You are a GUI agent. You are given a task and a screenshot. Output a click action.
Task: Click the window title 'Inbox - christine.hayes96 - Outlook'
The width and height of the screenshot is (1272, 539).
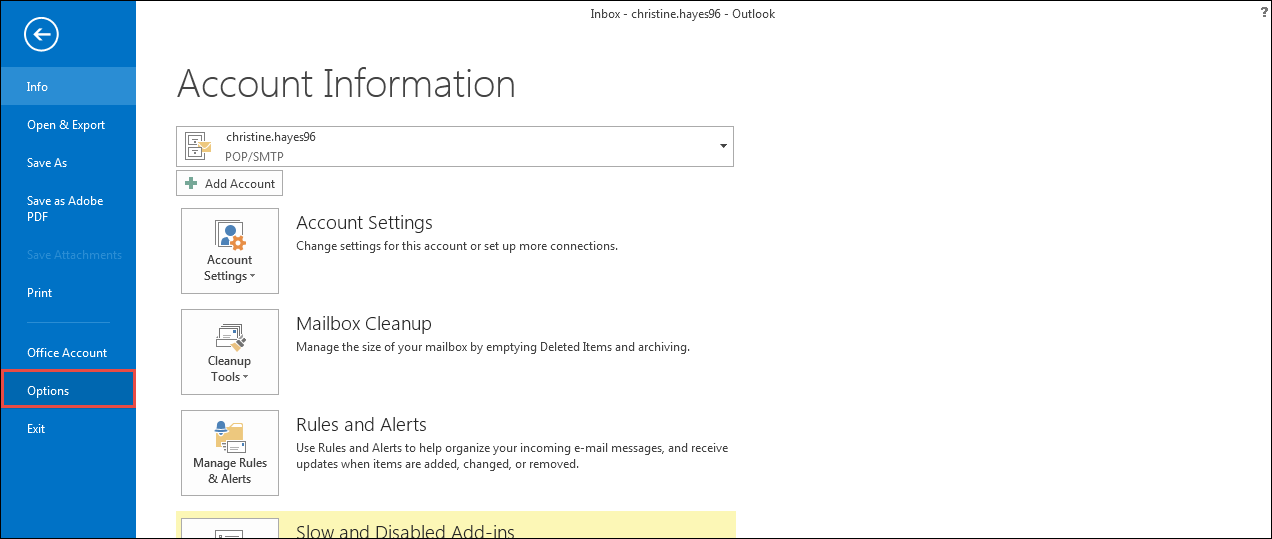(x=683, y=14)
